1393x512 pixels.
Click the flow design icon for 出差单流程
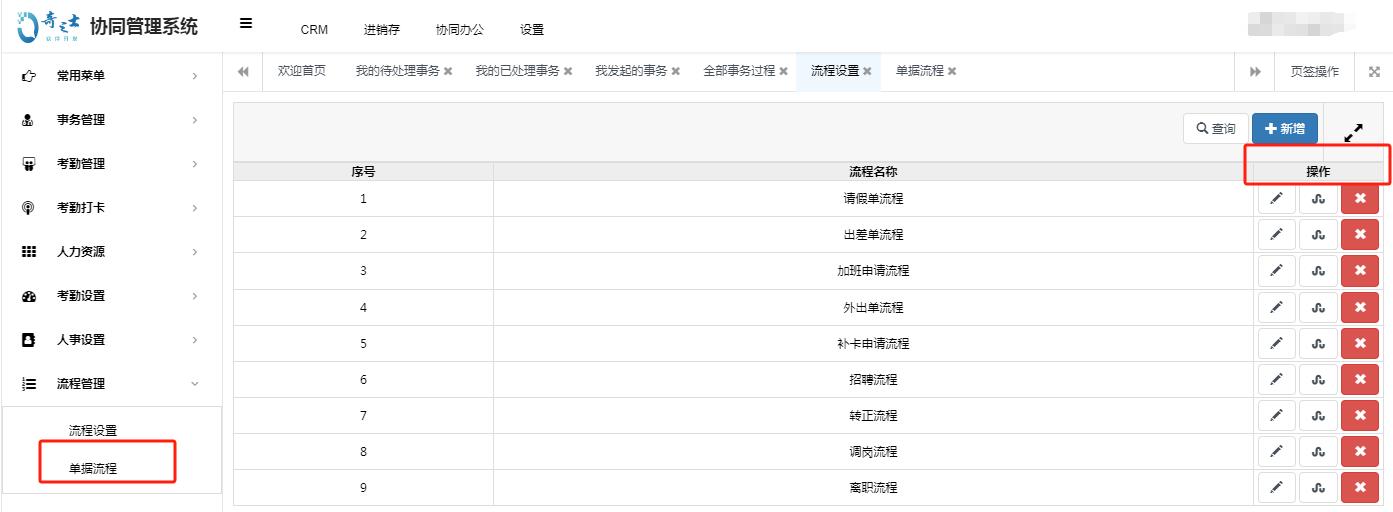[1318, 235]
